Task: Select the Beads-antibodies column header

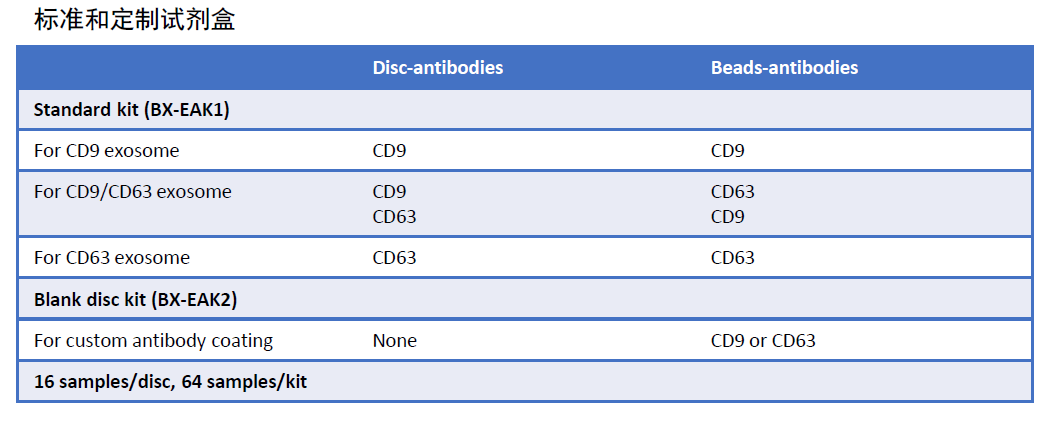Action: pos(784,68)
